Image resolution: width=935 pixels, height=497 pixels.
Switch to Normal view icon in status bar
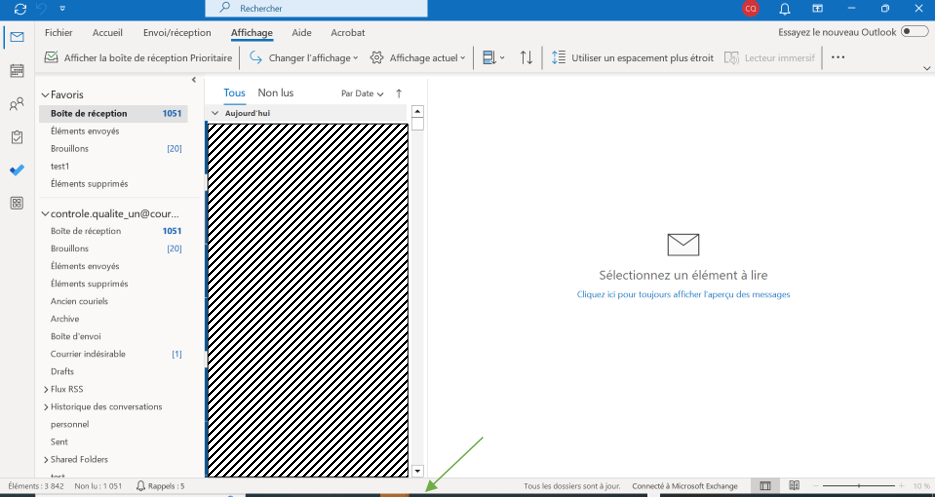(x=765, y=486)
